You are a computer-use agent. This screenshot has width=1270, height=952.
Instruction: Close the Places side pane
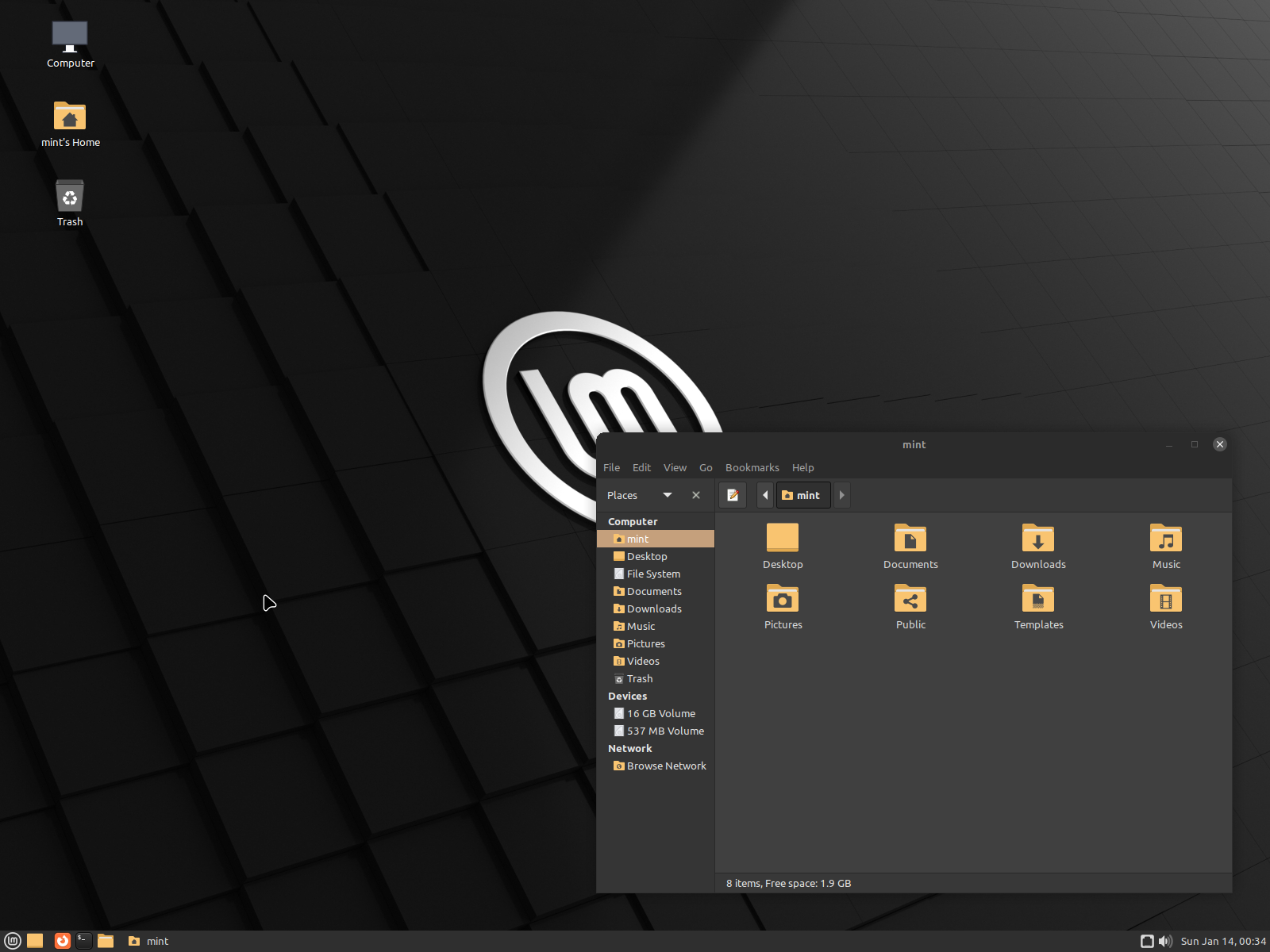(696, 495)
